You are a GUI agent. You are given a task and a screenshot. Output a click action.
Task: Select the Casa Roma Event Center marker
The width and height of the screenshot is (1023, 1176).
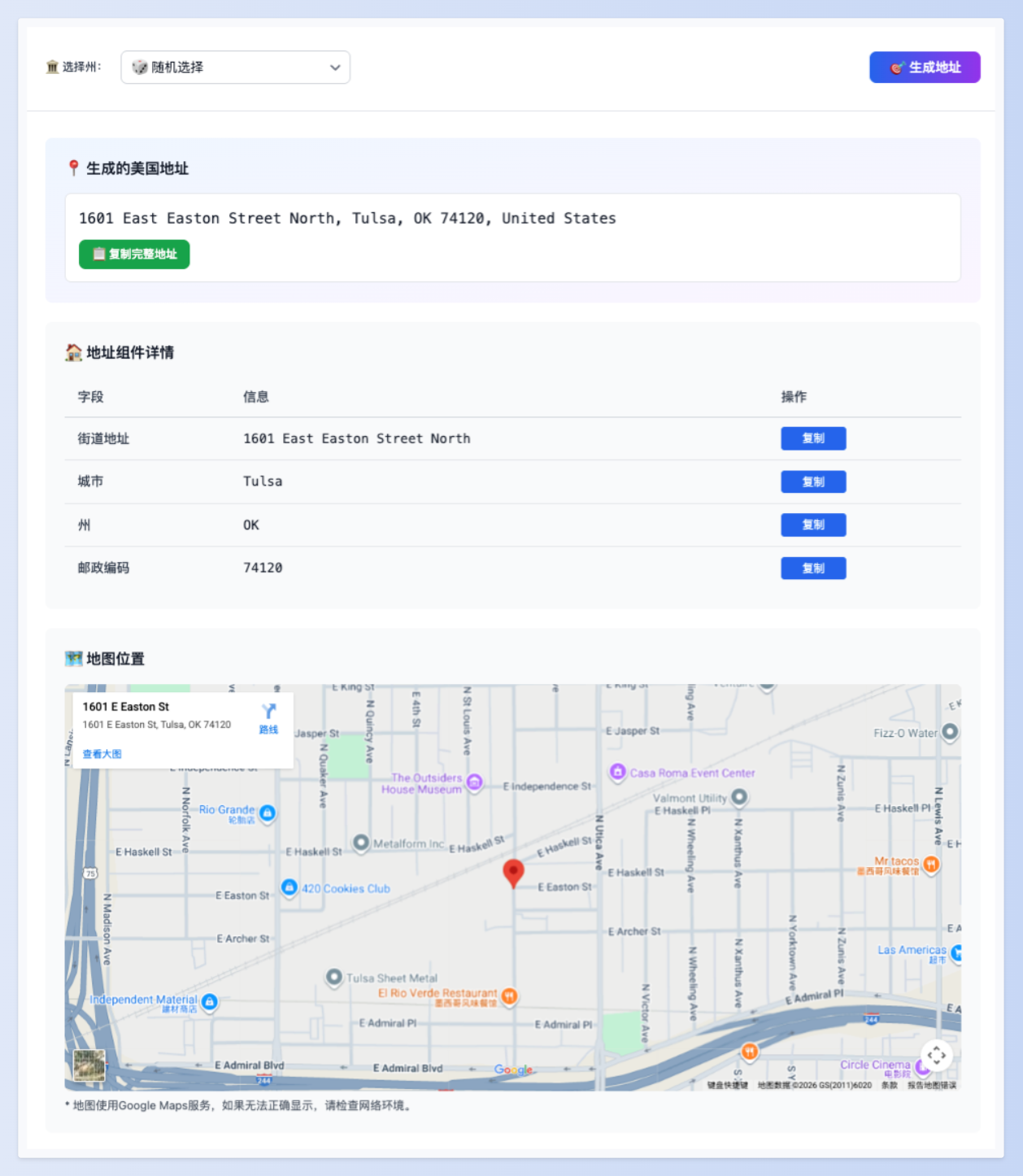(x=618, y=772)
